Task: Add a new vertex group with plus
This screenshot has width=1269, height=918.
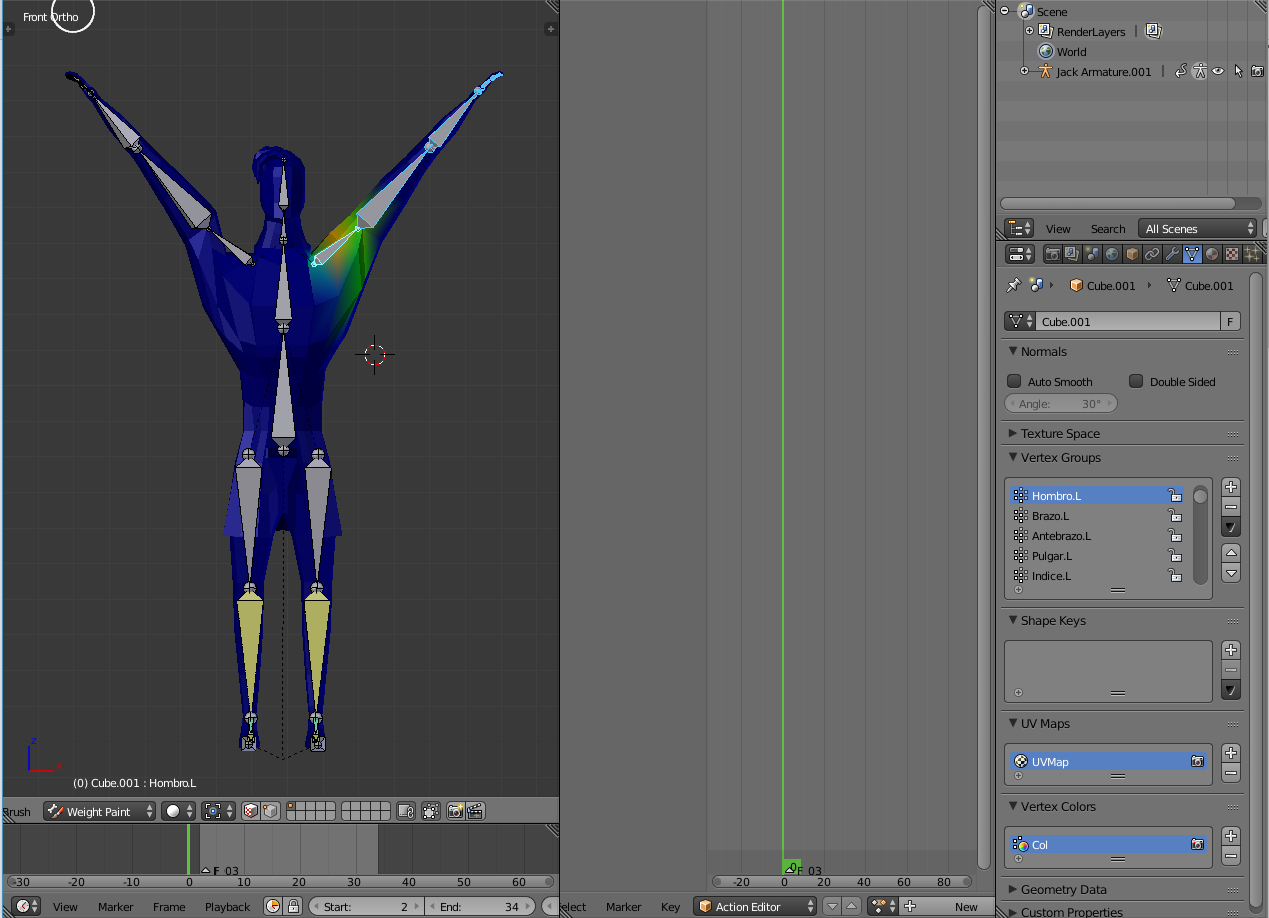Action: tap(1231, 487)
